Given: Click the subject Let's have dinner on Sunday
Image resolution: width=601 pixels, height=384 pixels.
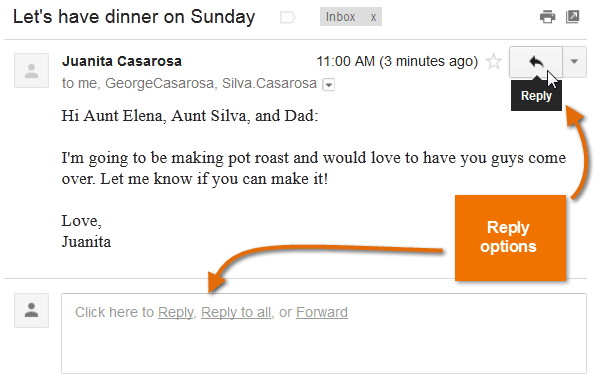Looking at the screenshot, I should click(x=134, y=17).
